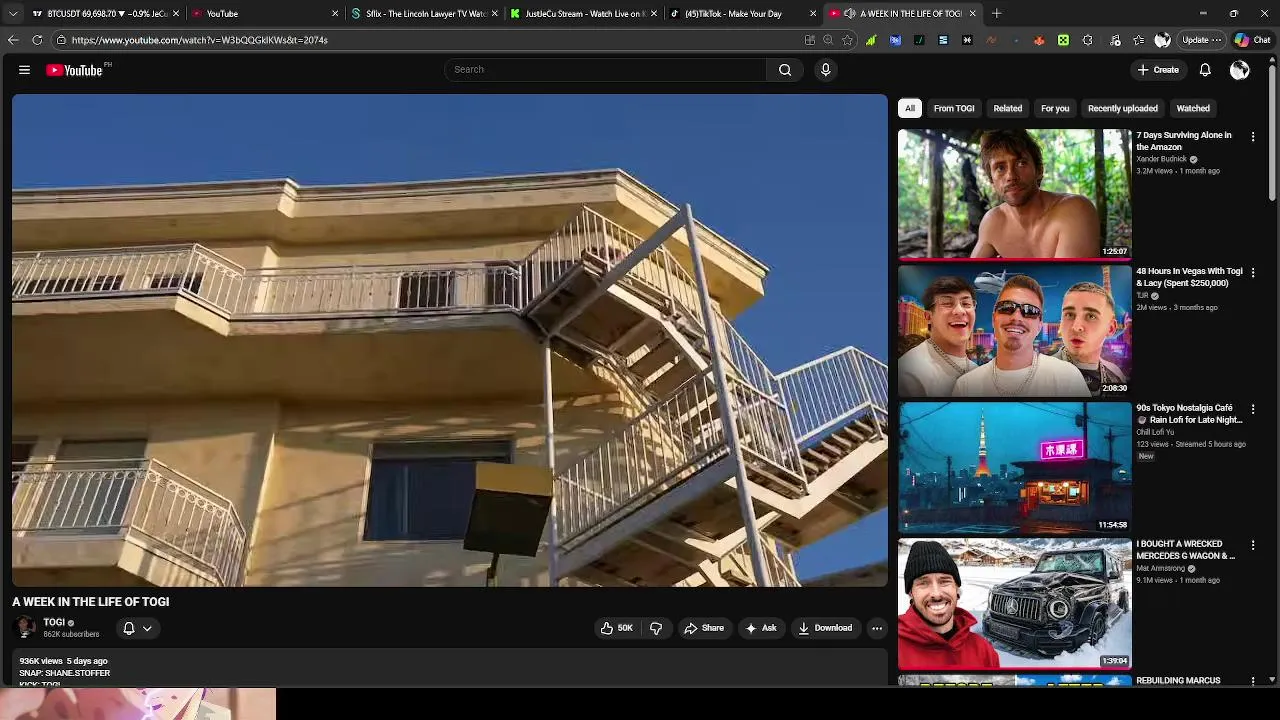Select the All filter chip

(x=910, y=108)
